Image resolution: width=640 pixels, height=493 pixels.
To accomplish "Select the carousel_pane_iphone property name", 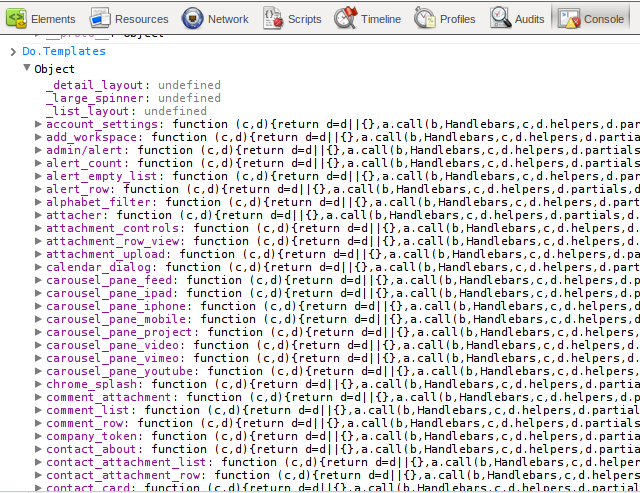I will [116, 306].
